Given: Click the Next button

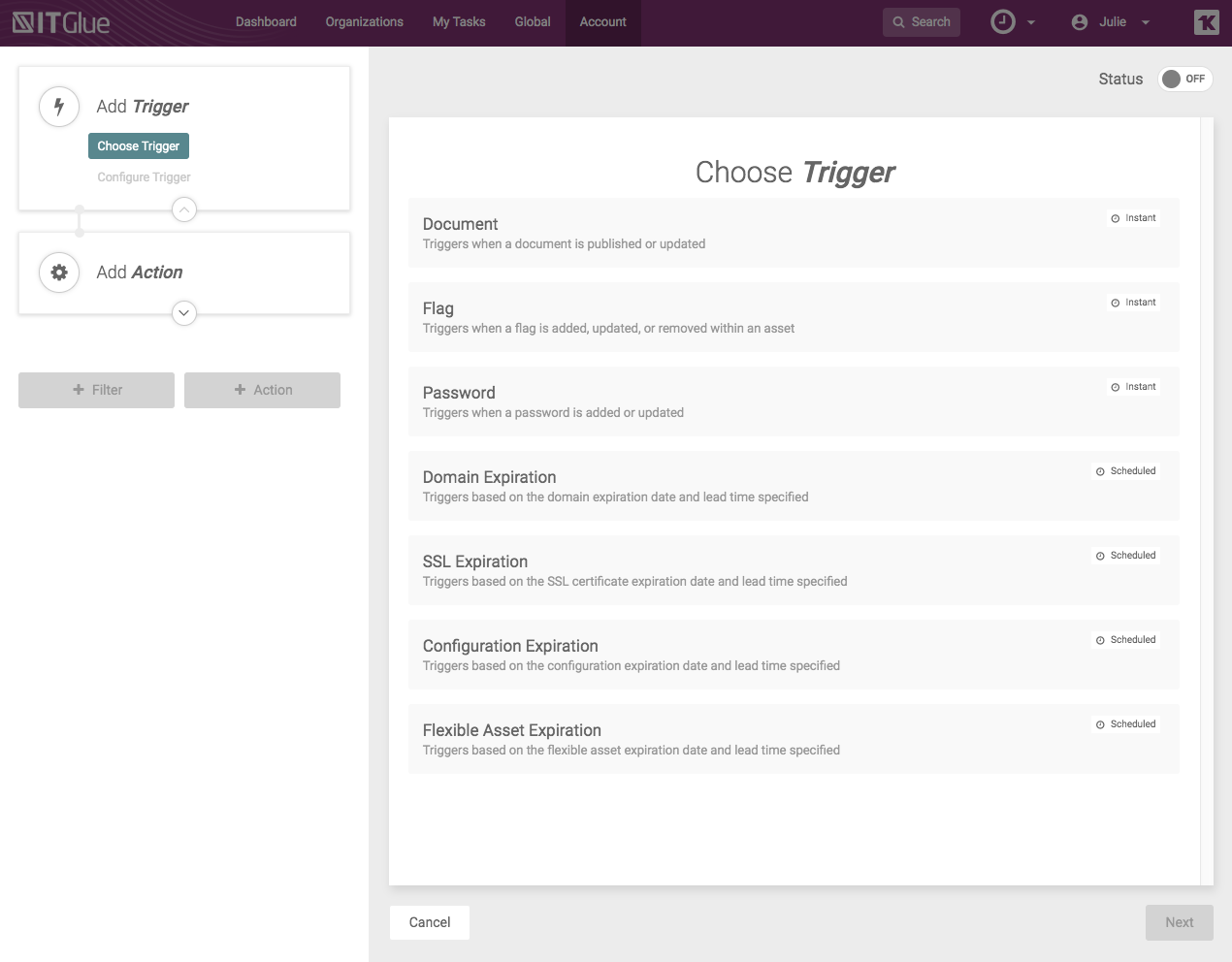Looking at the screenshot, I should pos(1179,923).
